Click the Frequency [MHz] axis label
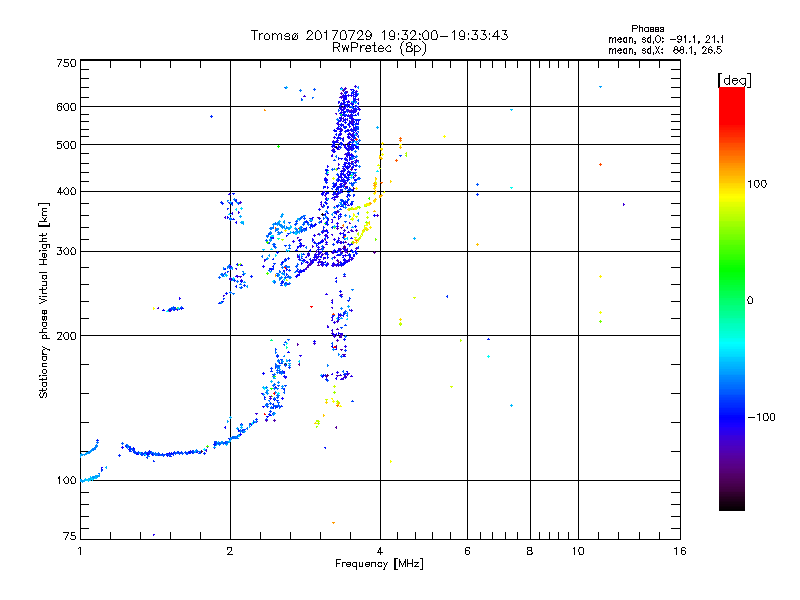 coord(379,564)
